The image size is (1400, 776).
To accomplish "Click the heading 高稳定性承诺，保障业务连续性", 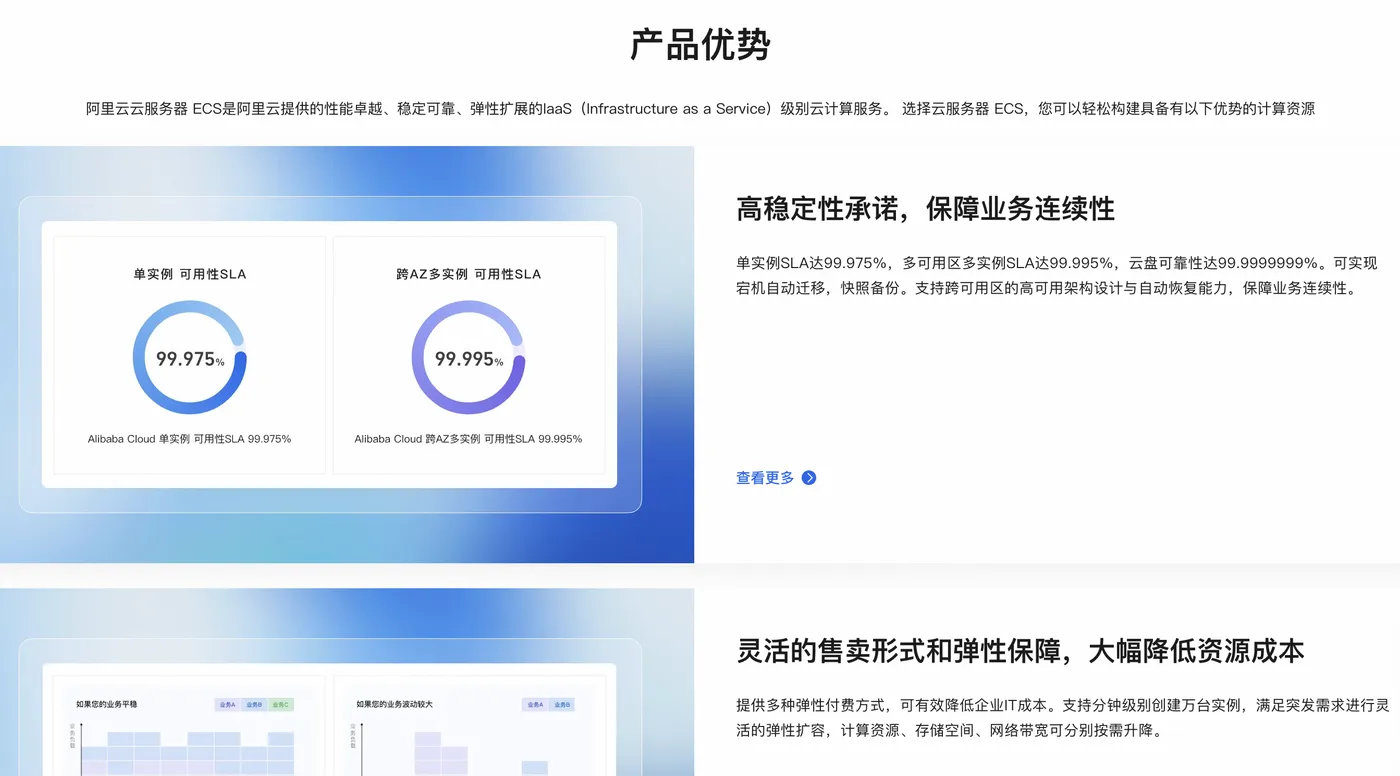I will (x=925, y=209).
